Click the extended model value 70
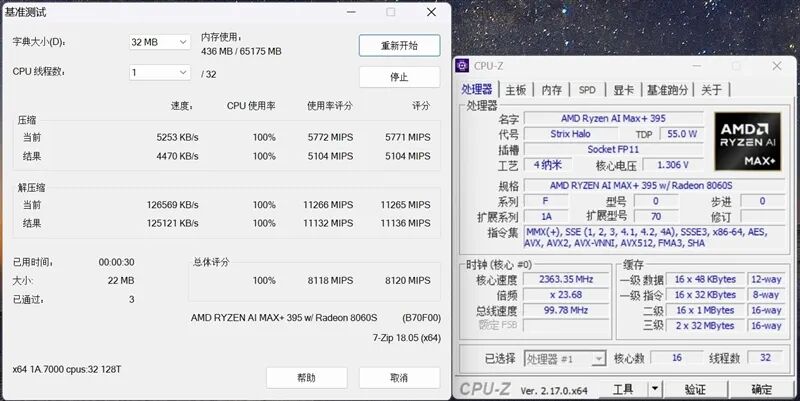800x401 pixels. (656, 216)
